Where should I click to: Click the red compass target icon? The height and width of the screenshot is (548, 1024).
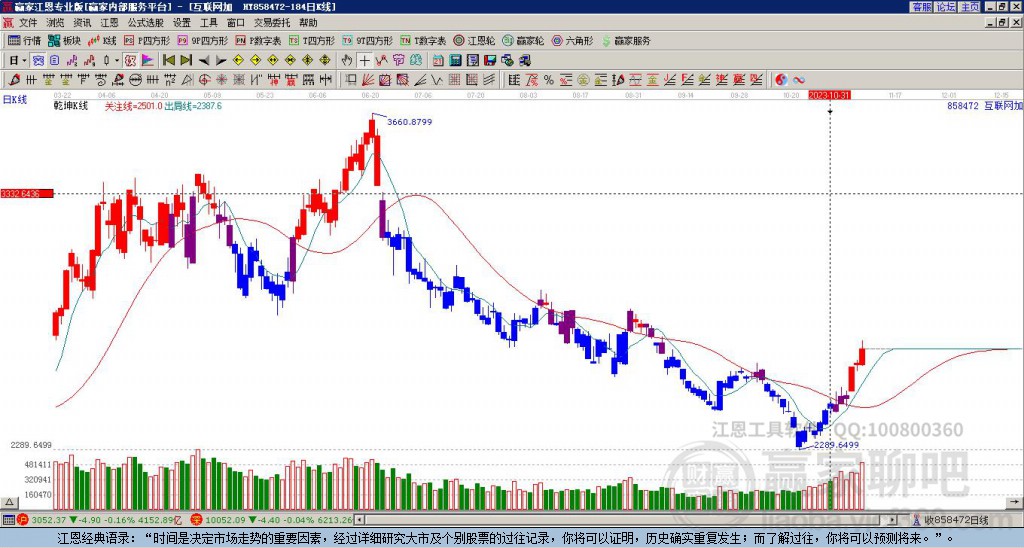[204, 80]
